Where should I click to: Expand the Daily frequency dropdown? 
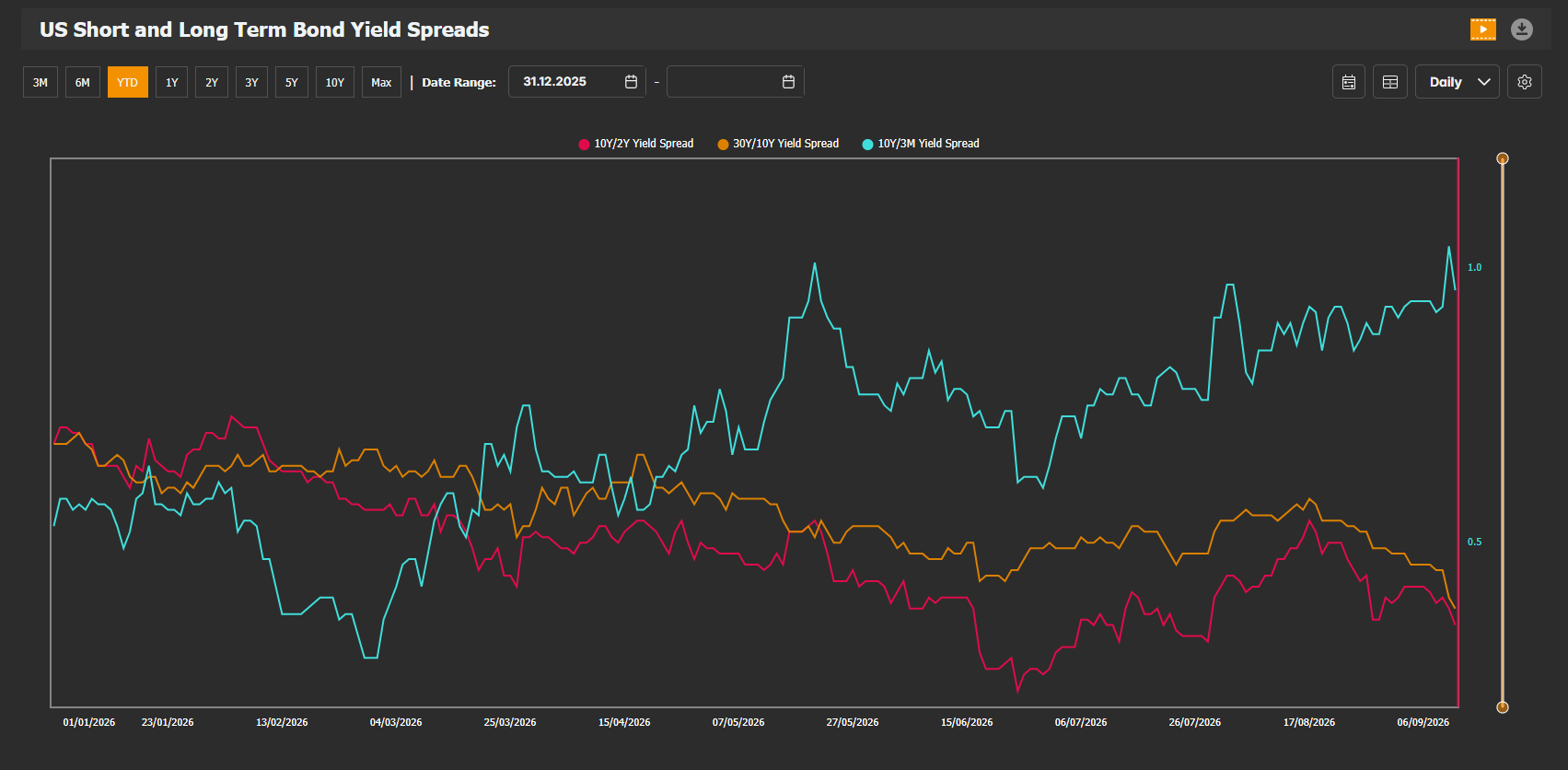click(x=1458, y=82)
